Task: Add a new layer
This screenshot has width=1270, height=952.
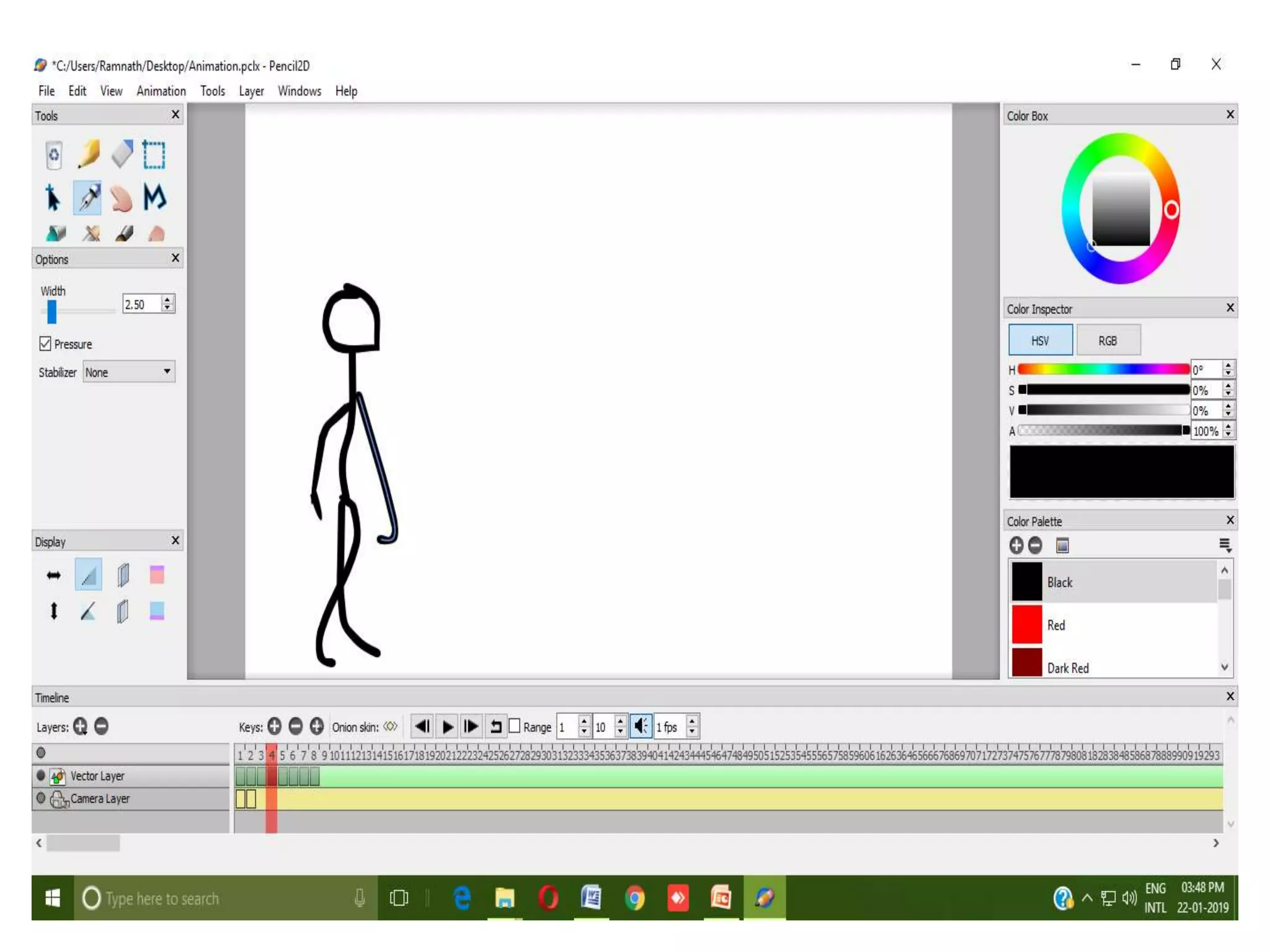Action: [x=80, y=726]
